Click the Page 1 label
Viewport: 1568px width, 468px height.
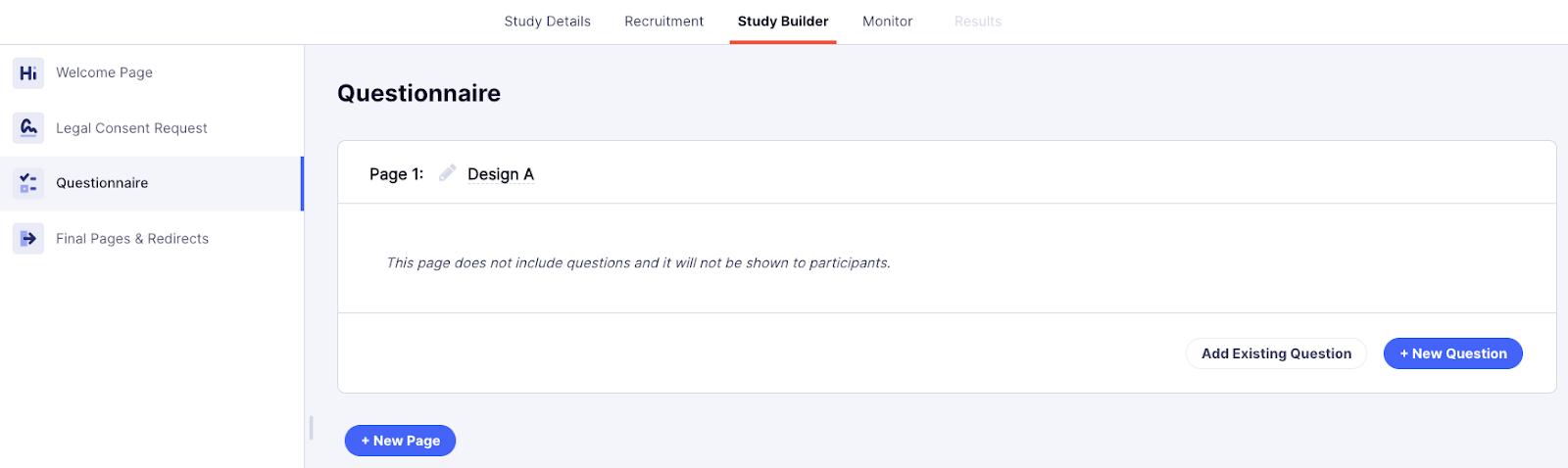pos(396,174)
